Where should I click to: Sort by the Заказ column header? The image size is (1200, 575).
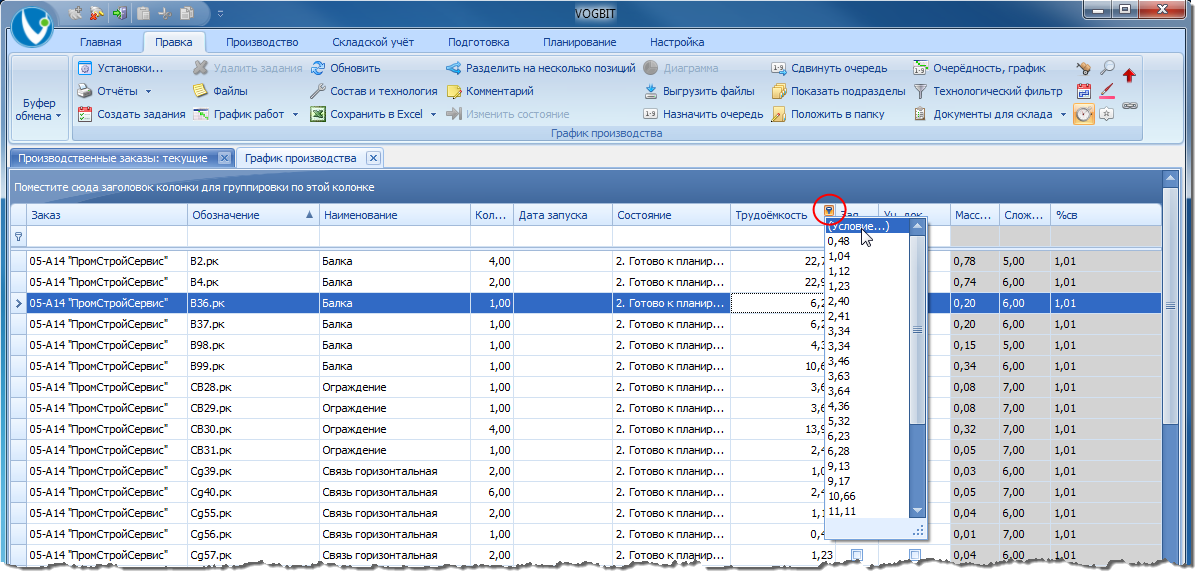(106, 215)
